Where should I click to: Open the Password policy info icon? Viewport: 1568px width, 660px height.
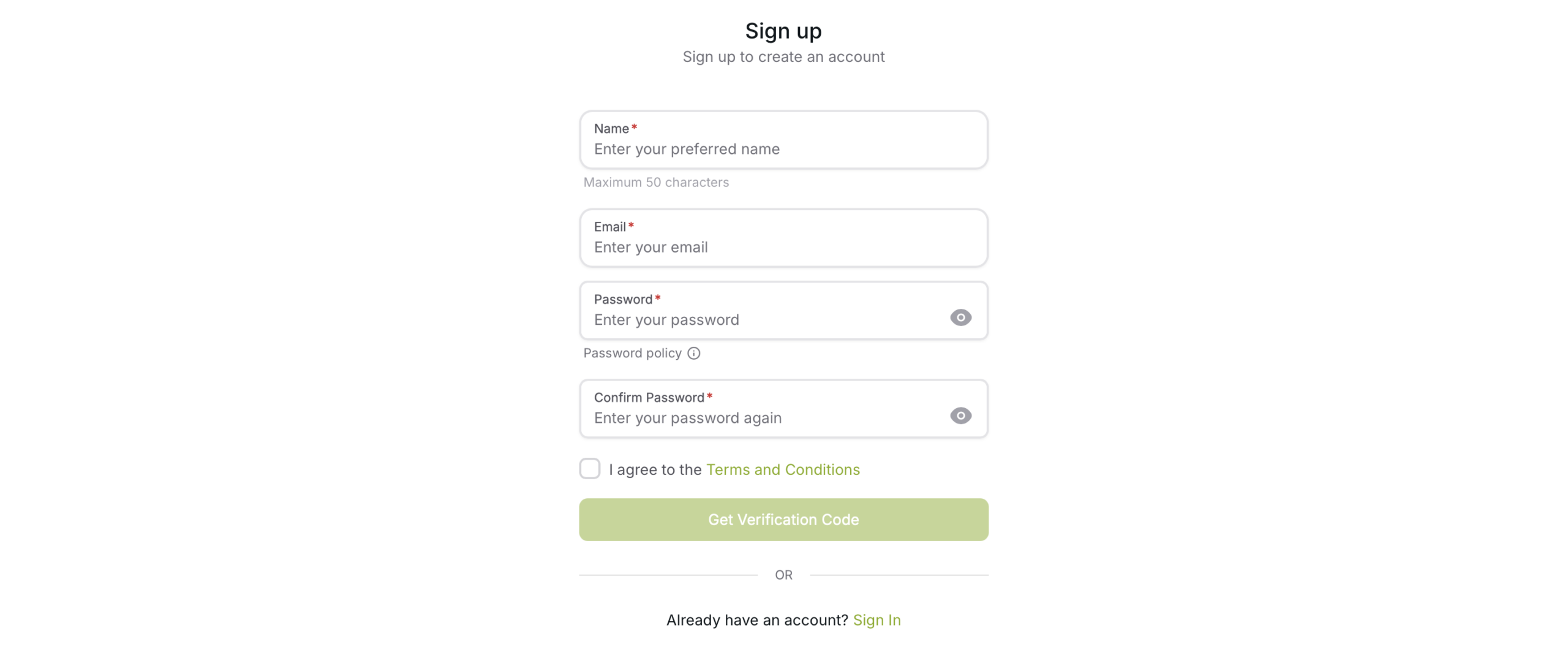tap(693, 353)
